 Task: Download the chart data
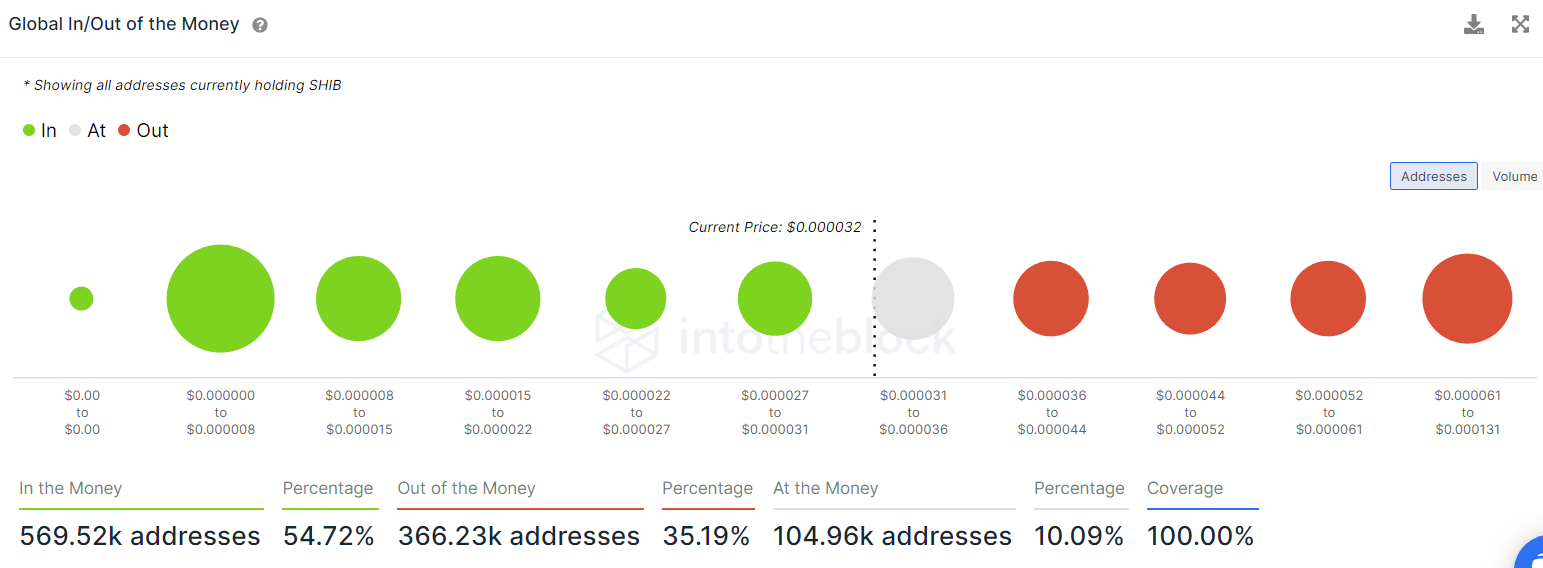tap(1473, 25)
